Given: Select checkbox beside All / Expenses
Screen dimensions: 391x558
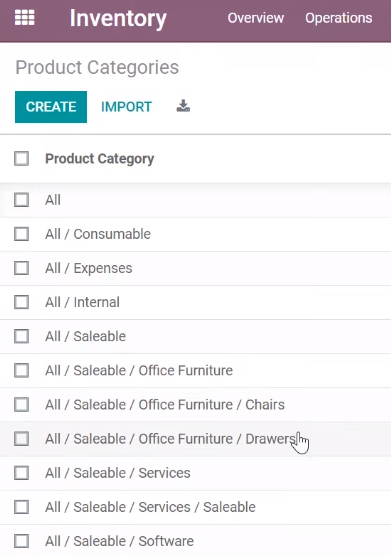Looking at the screenshot, I should coord(21,268).
